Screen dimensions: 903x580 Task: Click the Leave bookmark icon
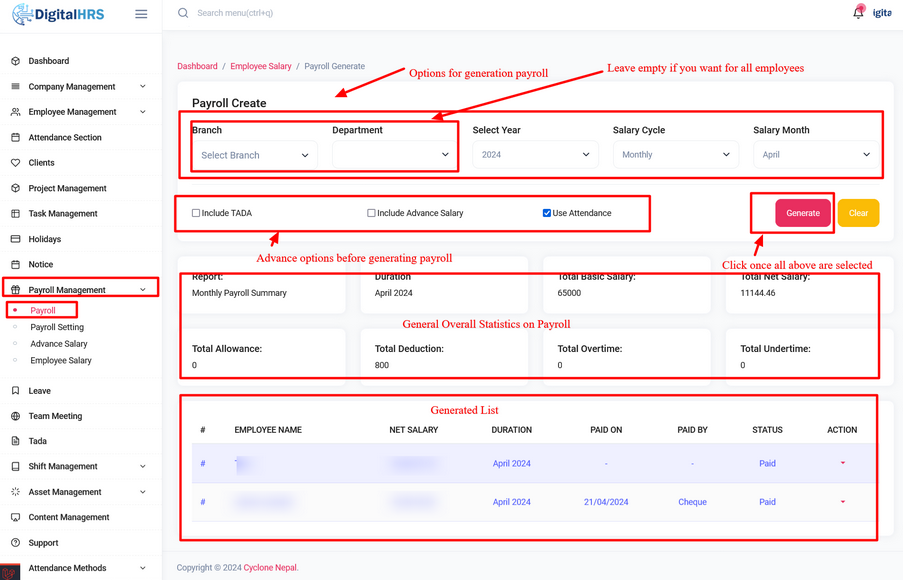(15, 391)
